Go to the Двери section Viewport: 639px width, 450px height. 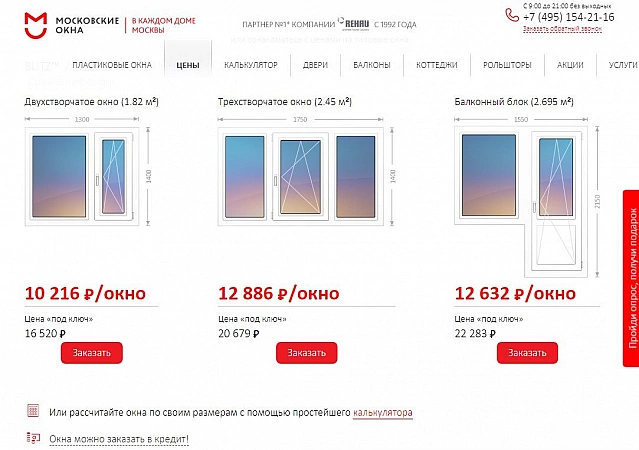click(315, 65)
